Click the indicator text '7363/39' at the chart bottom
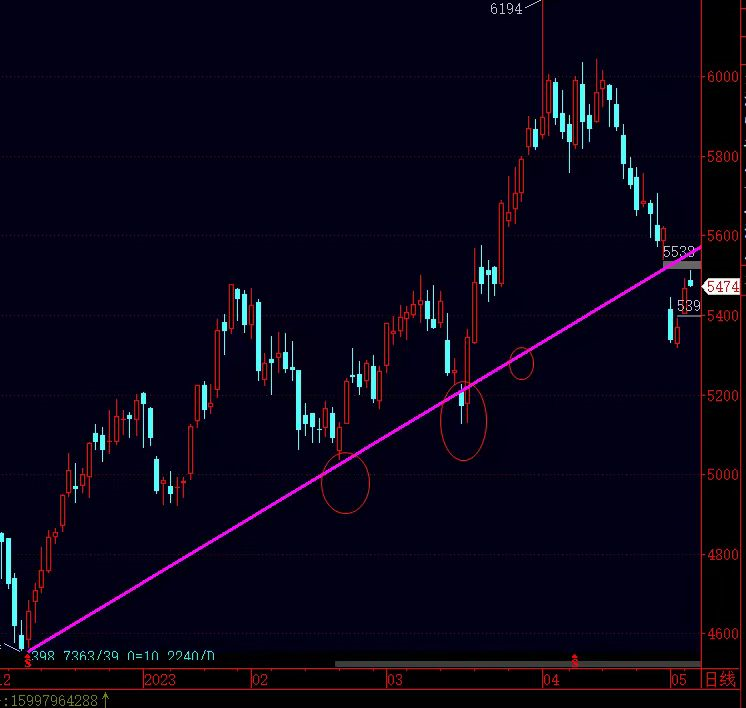This screenshot has height=708, width=746. pos(91,656)
